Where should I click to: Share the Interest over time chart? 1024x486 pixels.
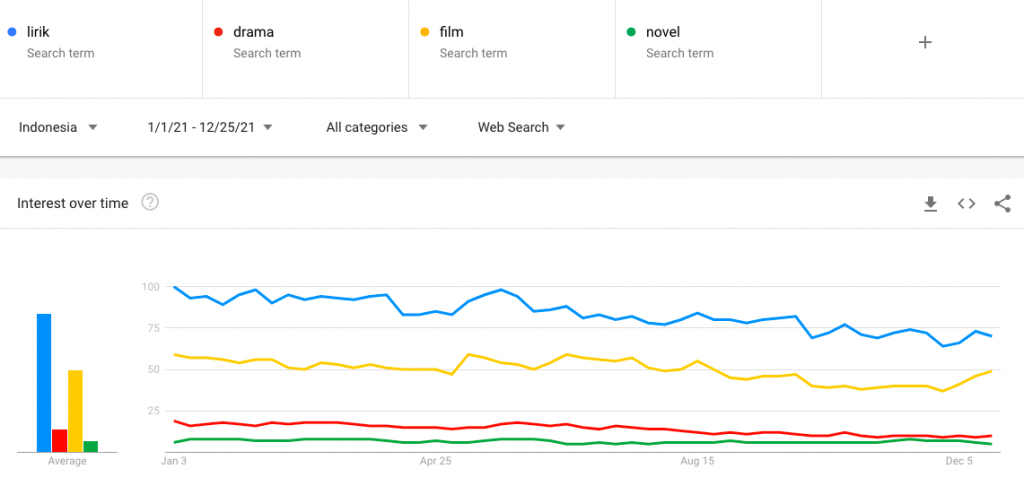1002,204
